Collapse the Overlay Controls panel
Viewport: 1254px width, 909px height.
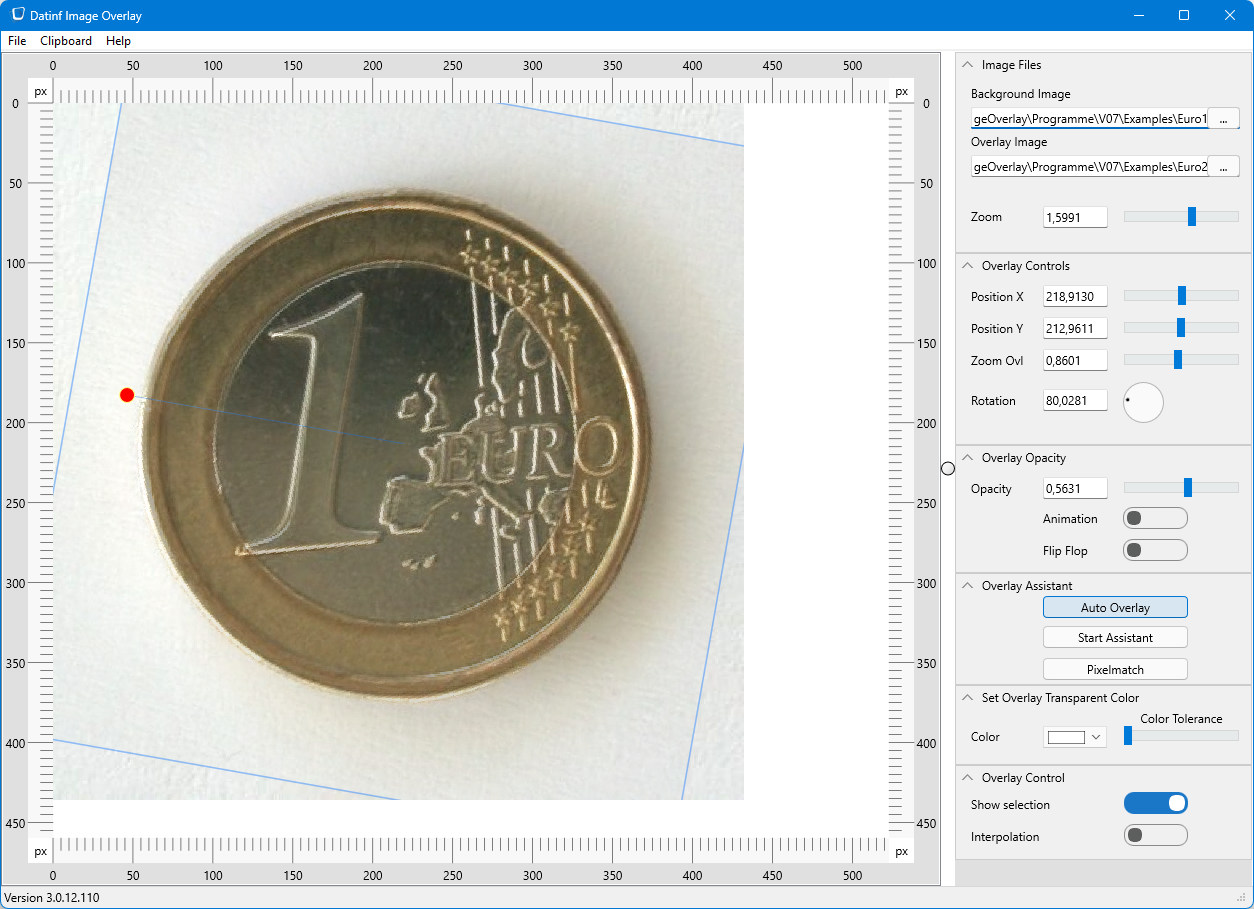(967, 265)
